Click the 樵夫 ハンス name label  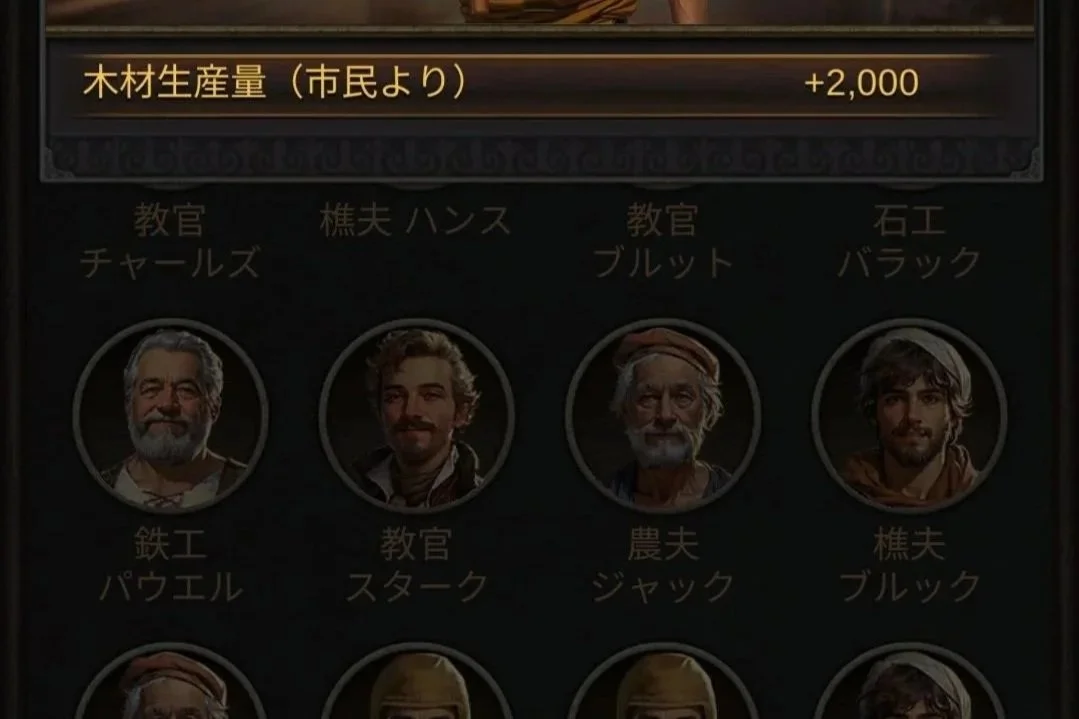pos(416,222)
